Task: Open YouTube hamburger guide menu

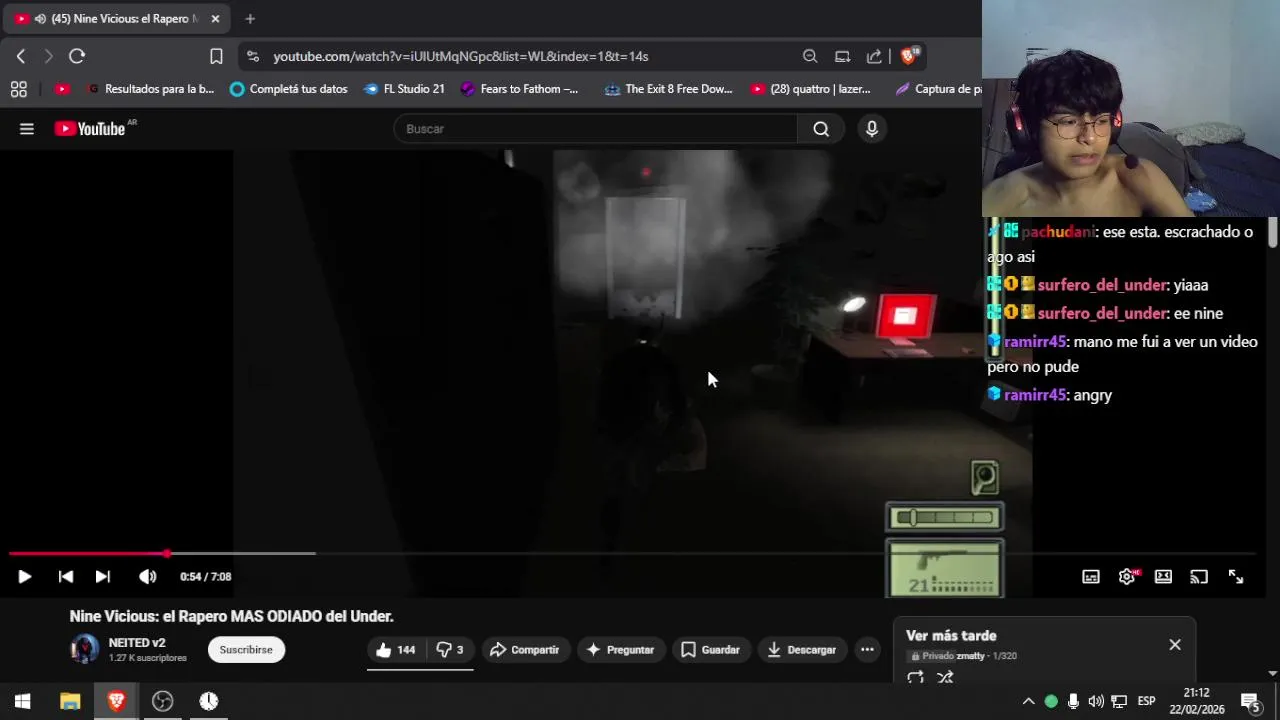Action: [x=27, y=129]
